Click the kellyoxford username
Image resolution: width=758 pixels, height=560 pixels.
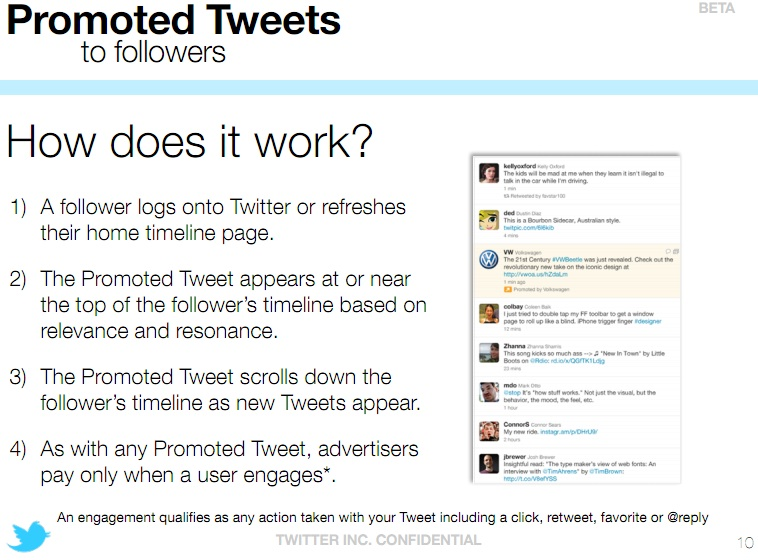click(x=519, y=166)
